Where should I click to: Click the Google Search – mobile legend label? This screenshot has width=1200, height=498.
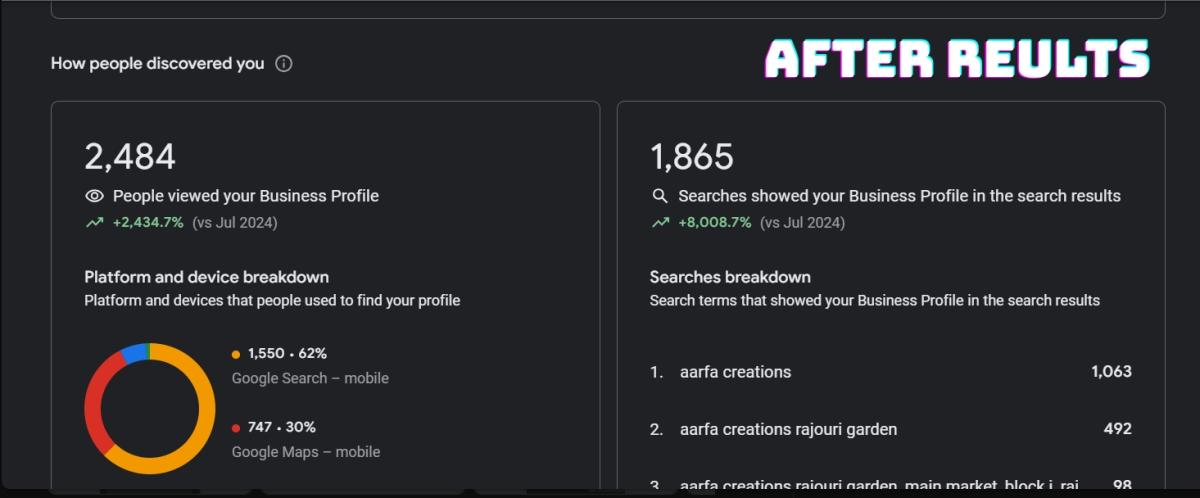click(310, 378)
